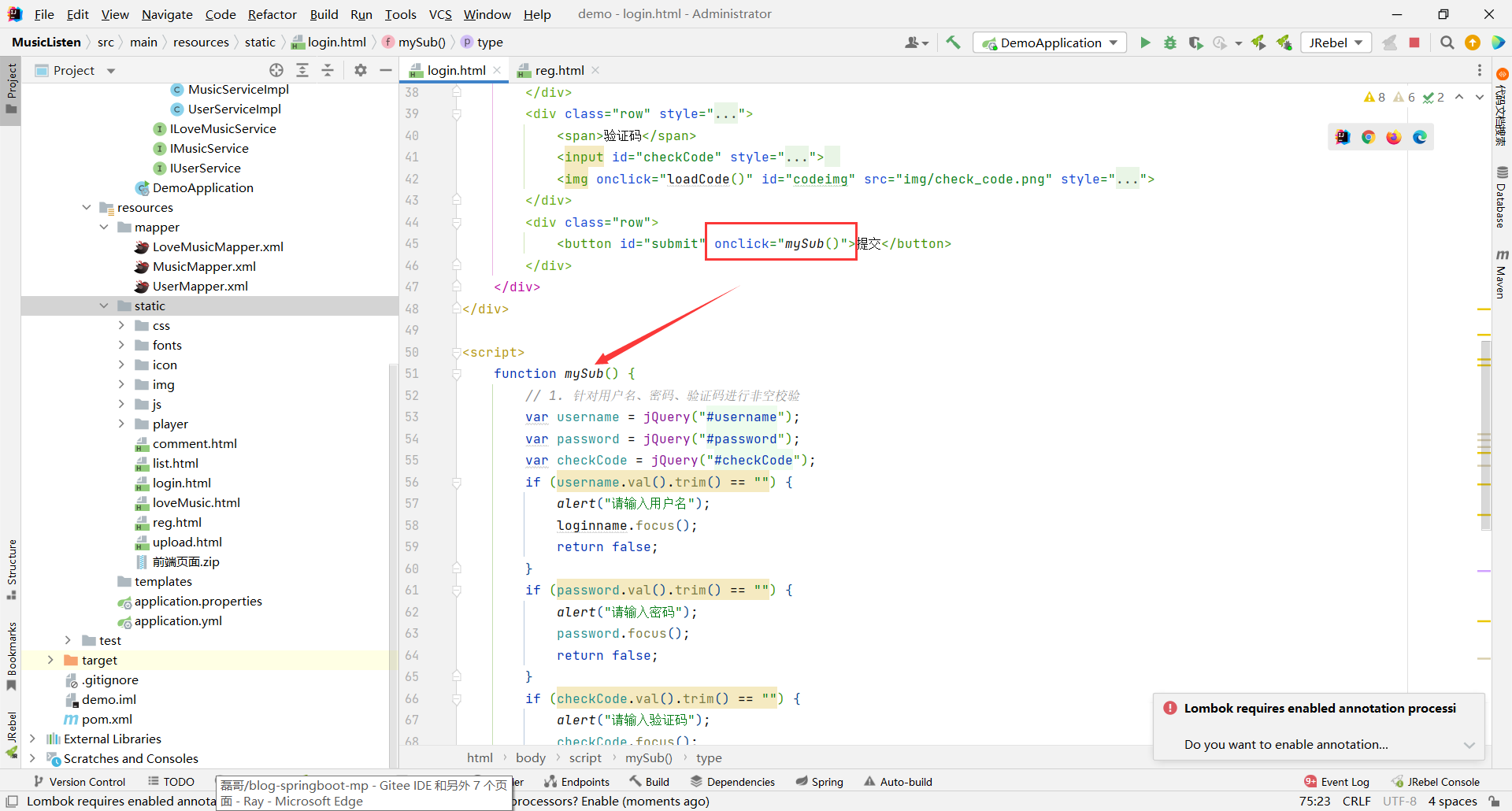Build project with the hammer icon
This screenshot has height=811, width=1512.
coord(953,43)
